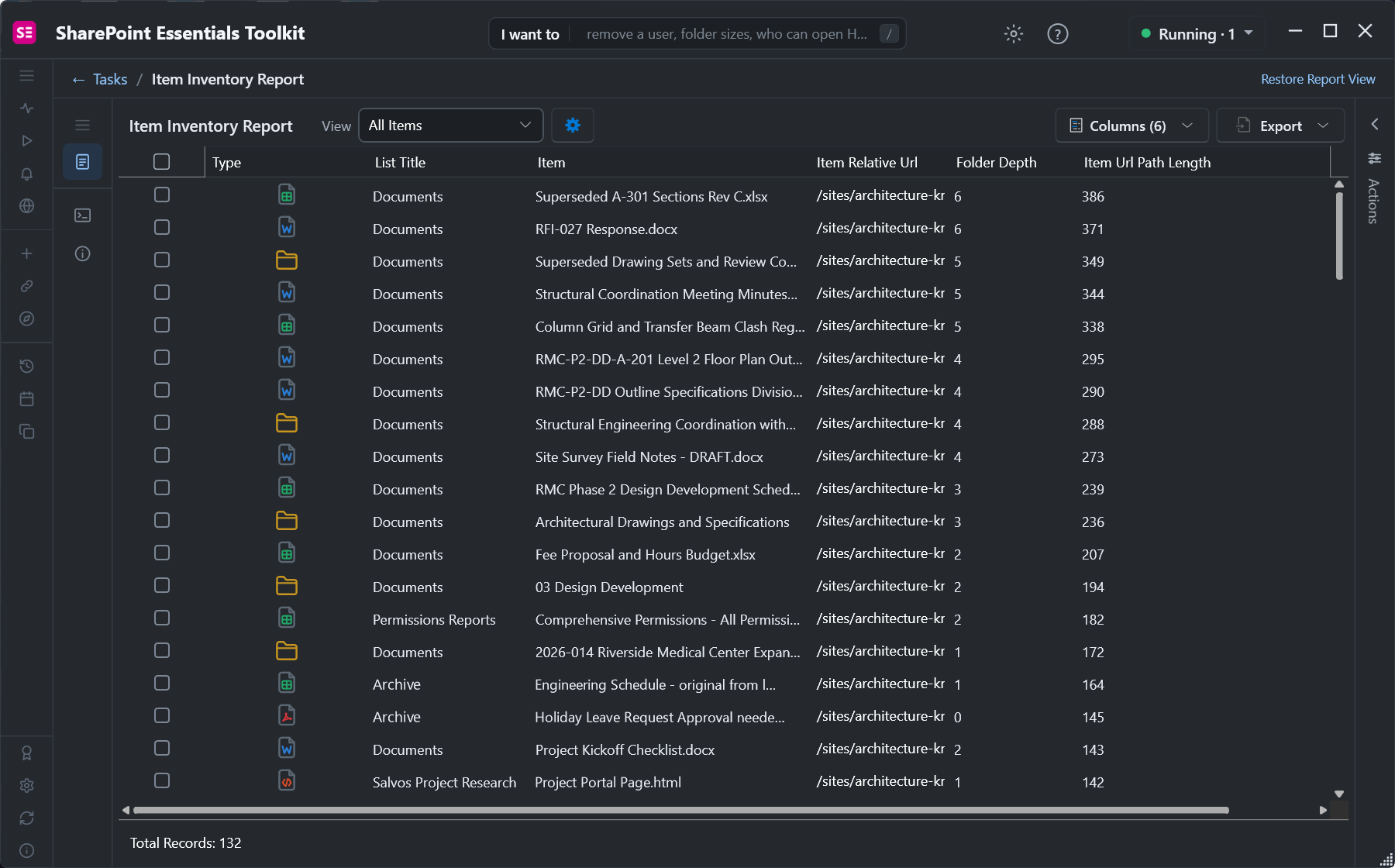1395x868 pixels.
Task: Expand the Actions panel chevron
Action: 1375,124
